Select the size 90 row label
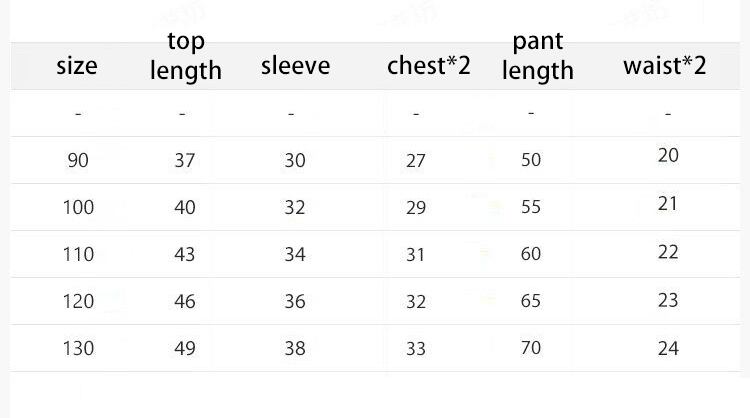Image resolution: width=750 pixels, height=418 pixels. coord(78,160)
